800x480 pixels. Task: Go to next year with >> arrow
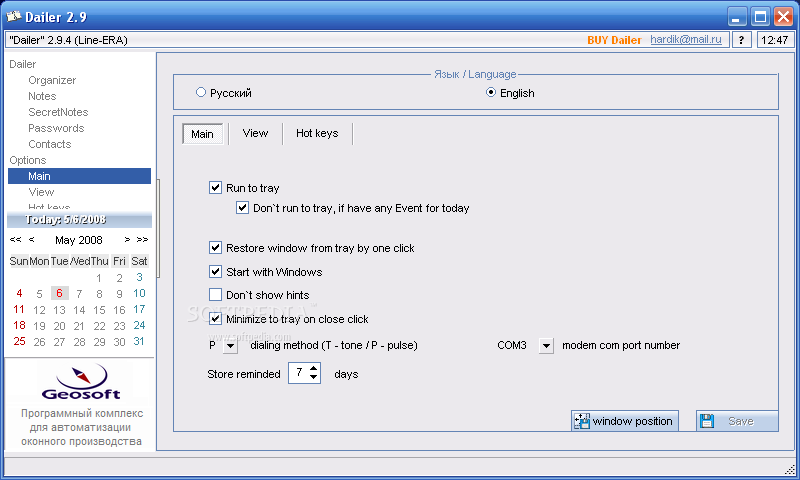142,239
